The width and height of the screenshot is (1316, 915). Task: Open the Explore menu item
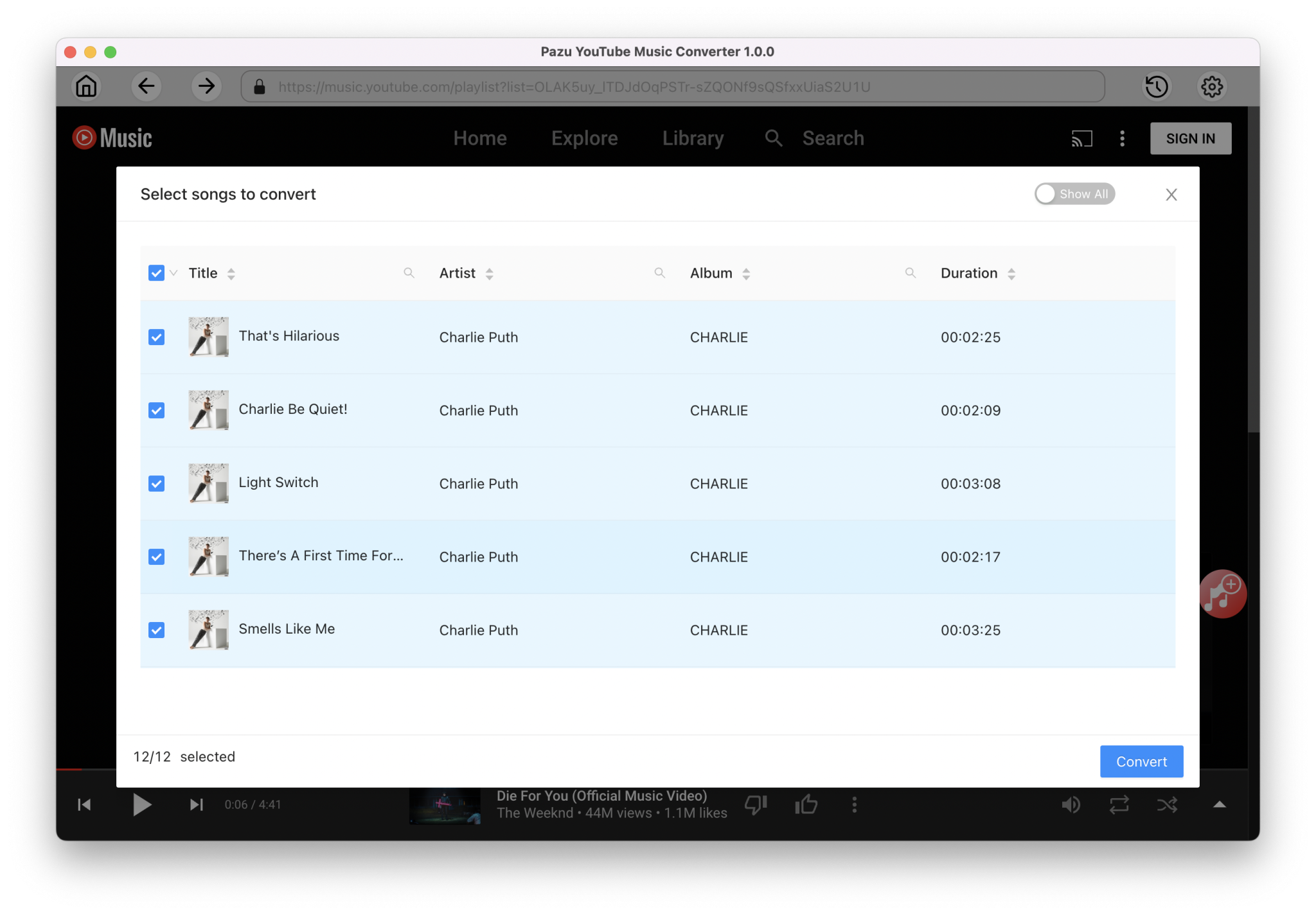(584, 138)
